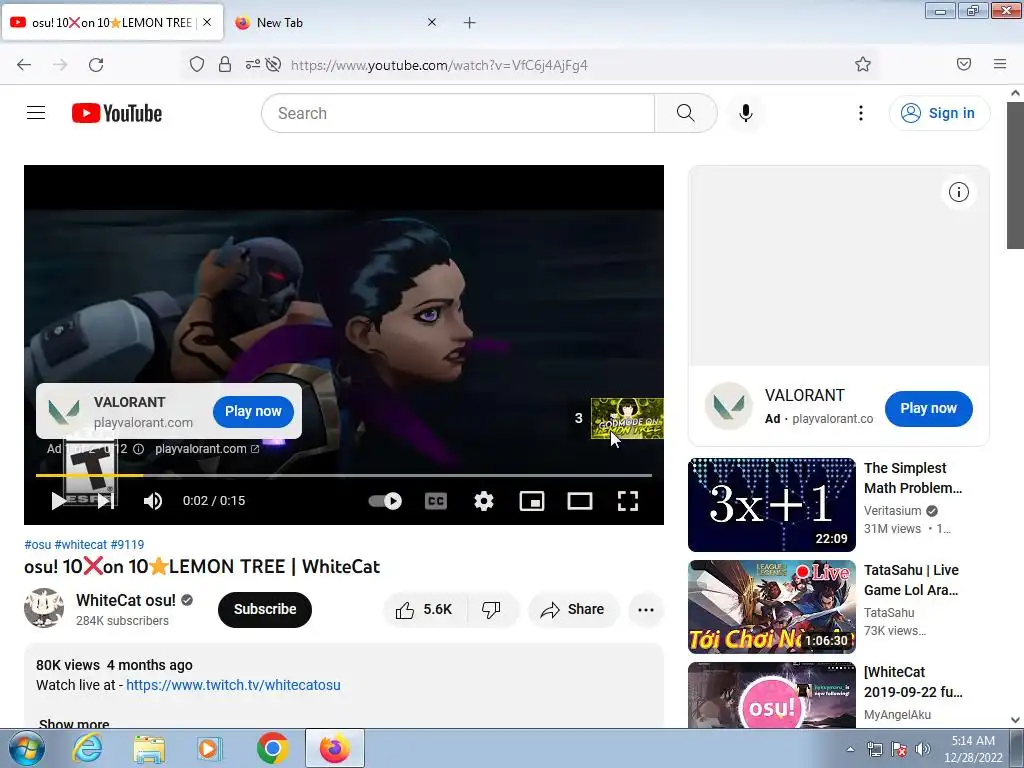Focus the YouTube Search field

pyautogui.click(x=458, y=113)
